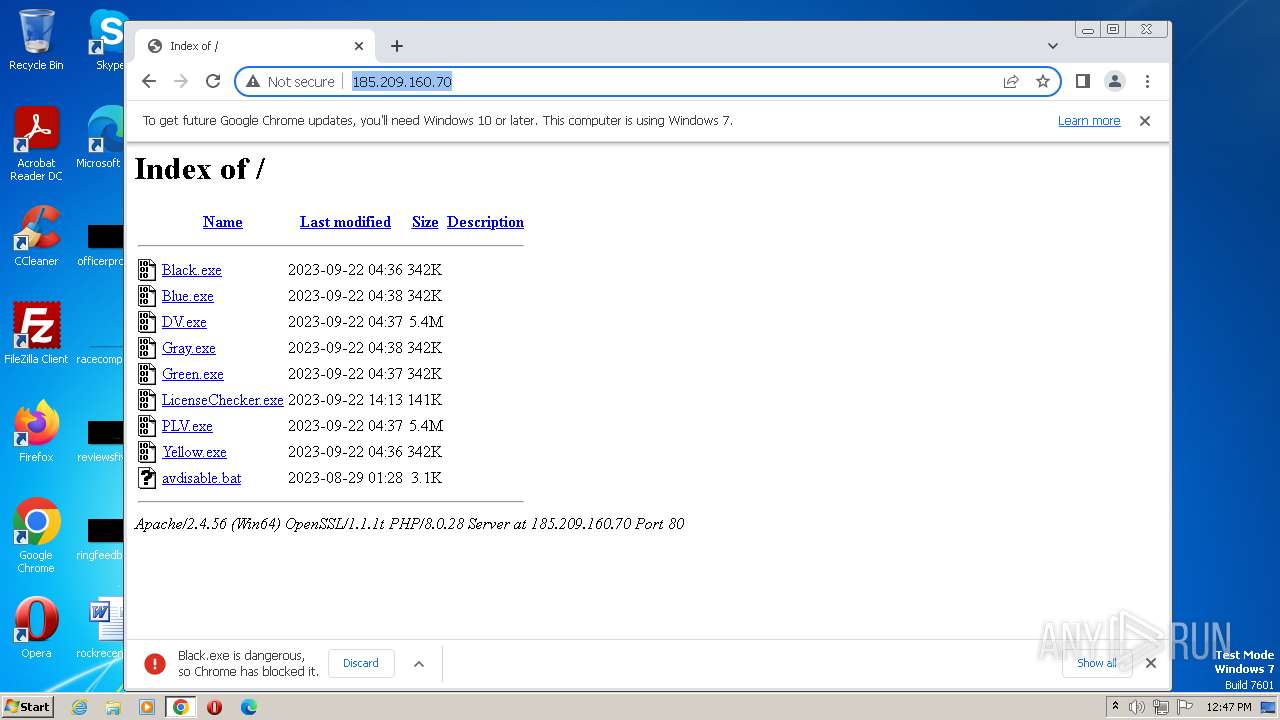Click the binary file icon beside LicenseChecker.exe
Image resolution: width=1280 pixels, height=720 pixels.
147,400
